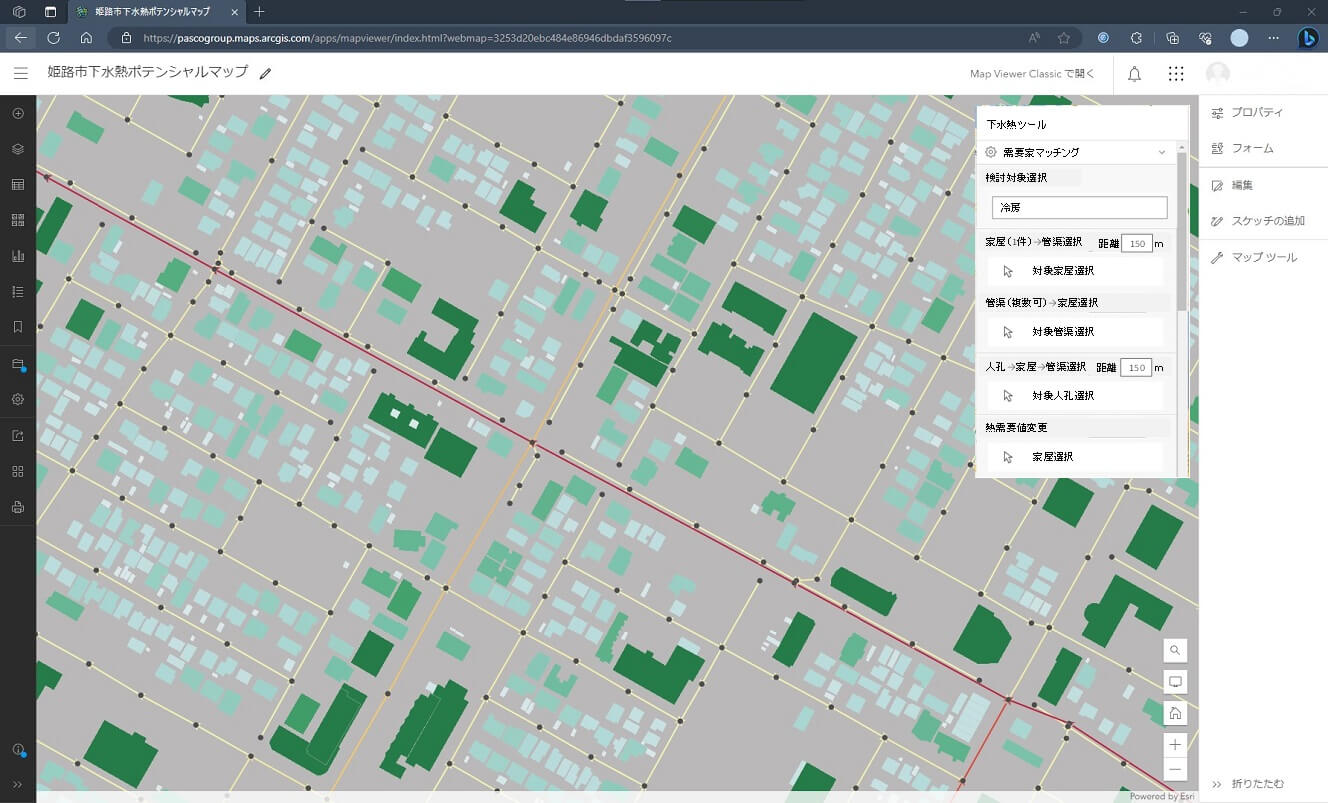Screen dimensions: 1328x803
Task: Return the map to its default home extent
Action: [1175, 714]
